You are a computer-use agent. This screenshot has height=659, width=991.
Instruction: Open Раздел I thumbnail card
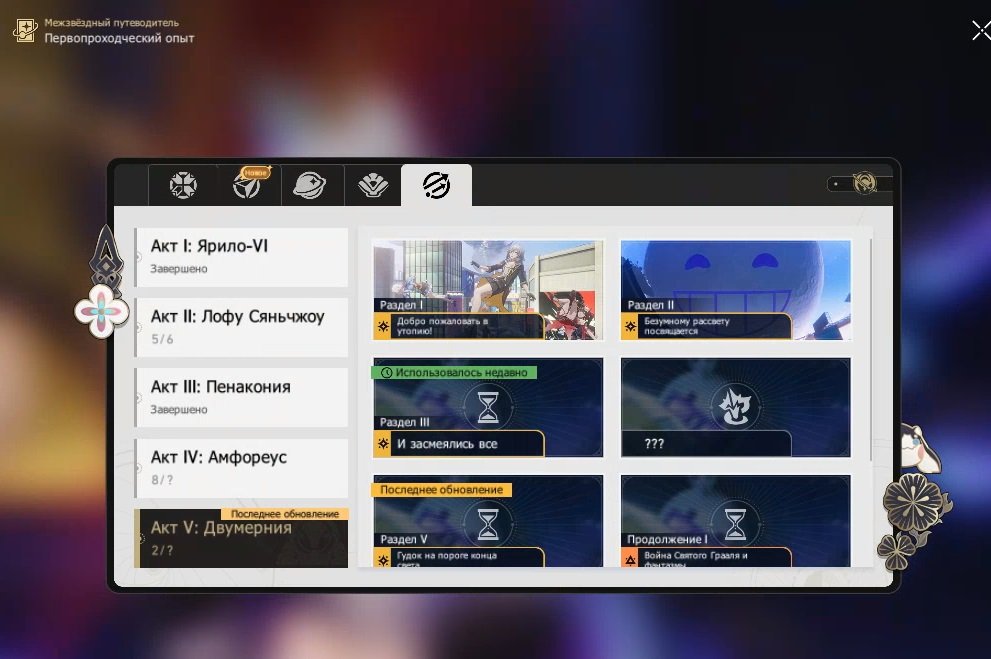pyautogui.click(x=488, y=290)
